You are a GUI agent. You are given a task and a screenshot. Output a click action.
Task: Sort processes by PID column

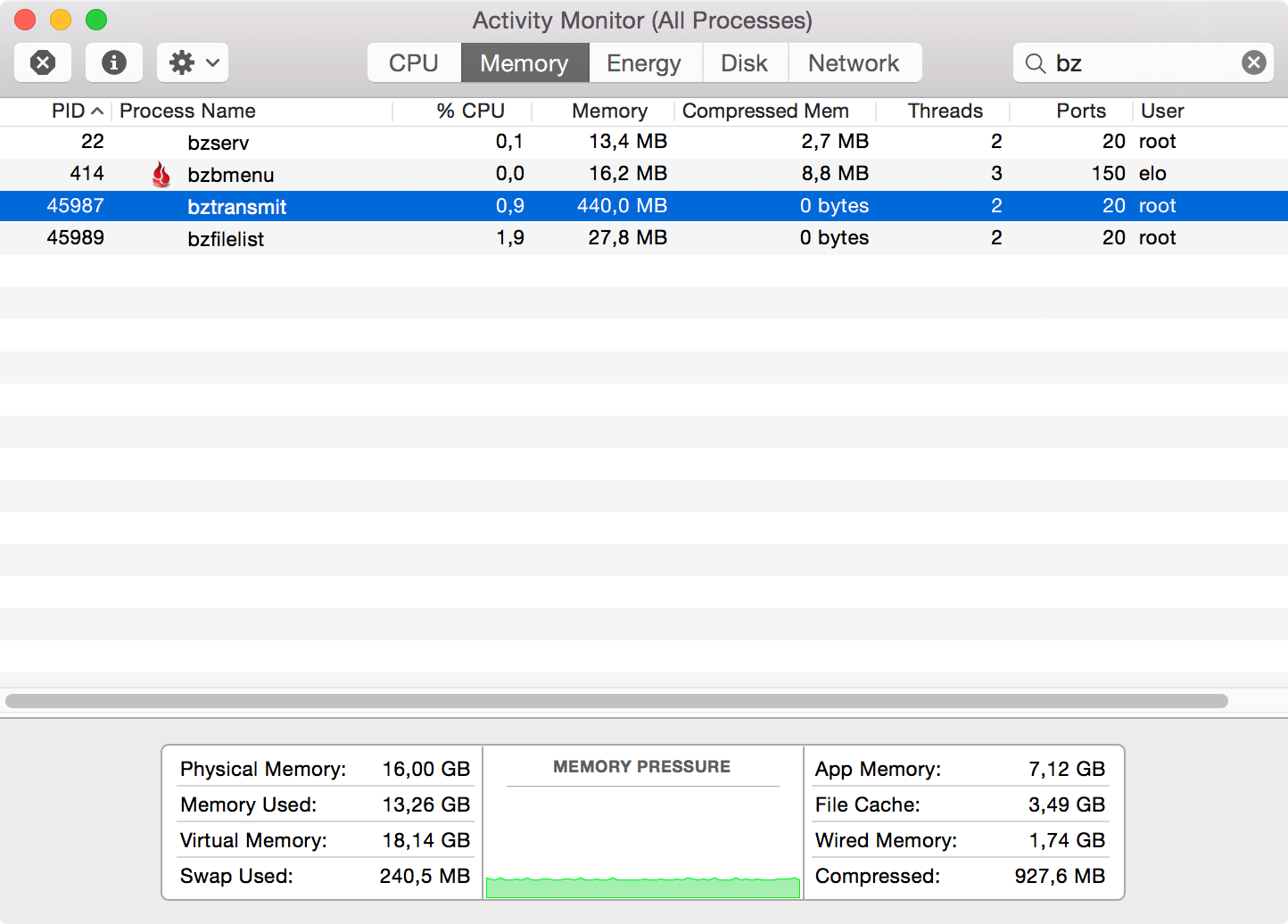click(68, 111)
